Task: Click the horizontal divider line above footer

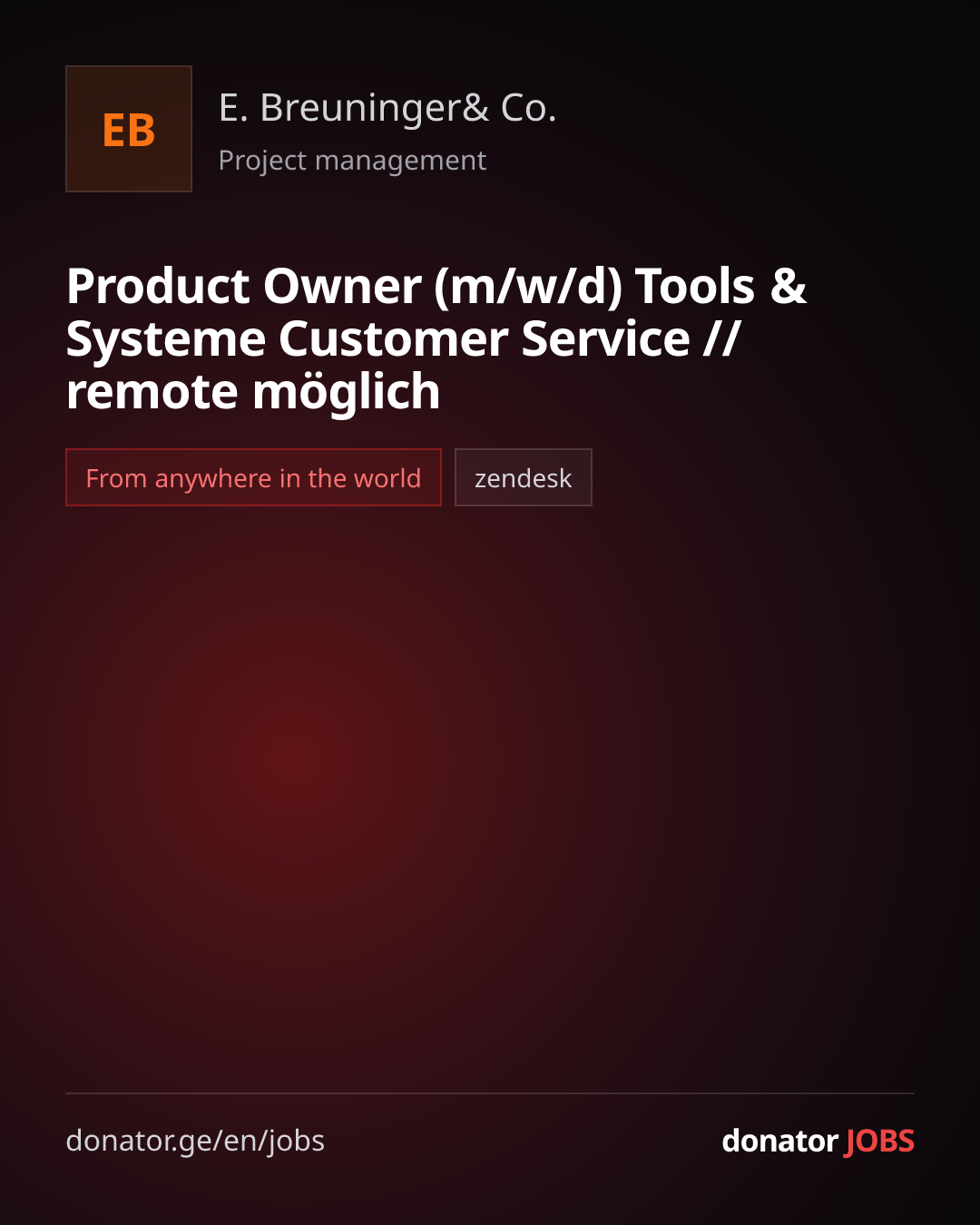Action: click(490, 1093)
